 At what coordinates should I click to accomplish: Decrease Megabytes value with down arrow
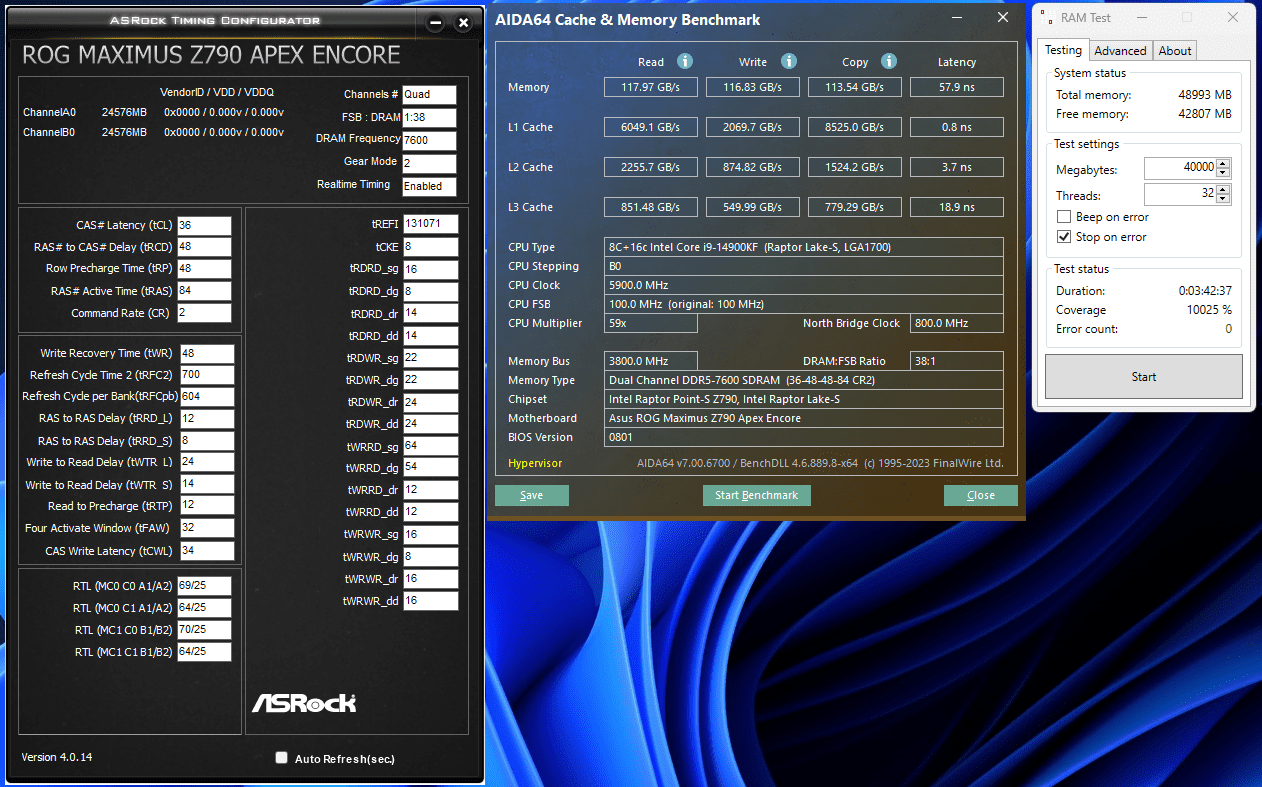(1224, 173)
